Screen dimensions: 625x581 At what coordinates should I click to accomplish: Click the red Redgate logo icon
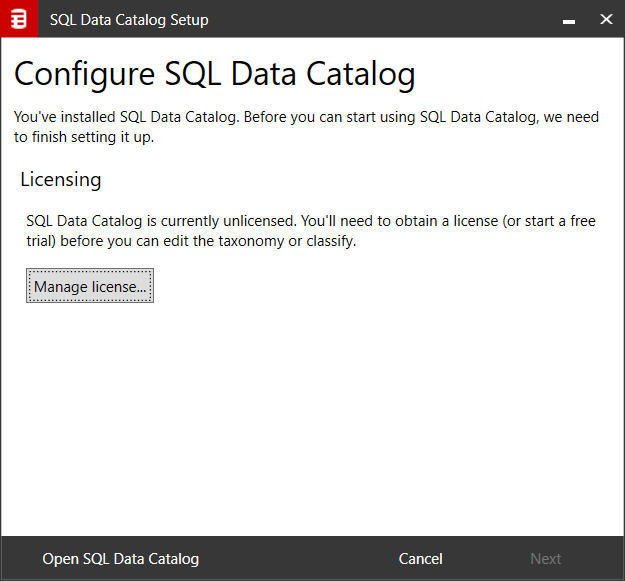coord(18,19)
